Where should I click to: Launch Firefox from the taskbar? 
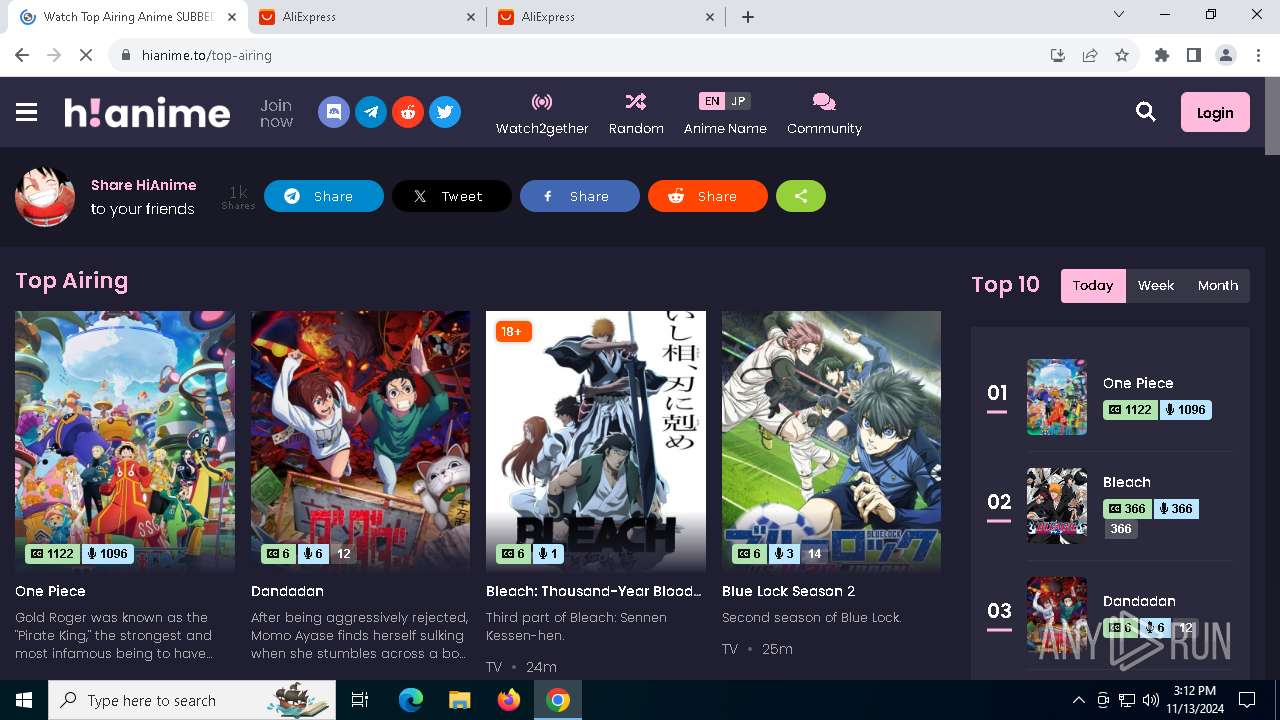(x=509, y=700)
